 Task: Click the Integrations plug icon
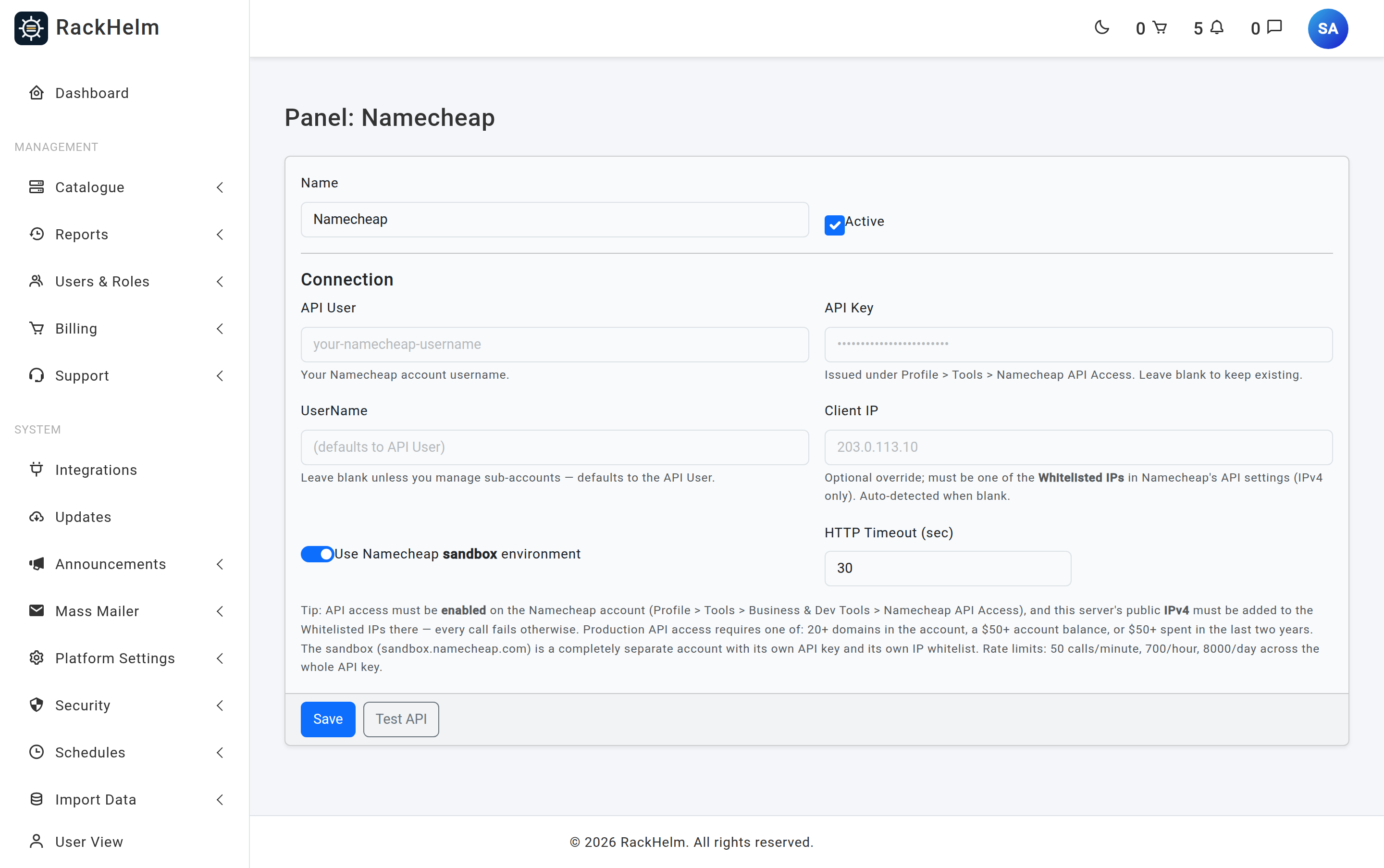37,470
